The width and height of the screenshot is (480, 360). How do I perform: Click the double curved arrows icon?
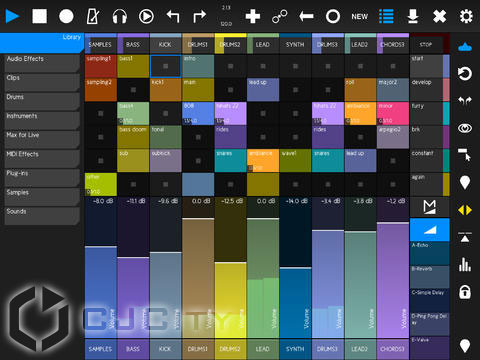(x=465, y=101)
